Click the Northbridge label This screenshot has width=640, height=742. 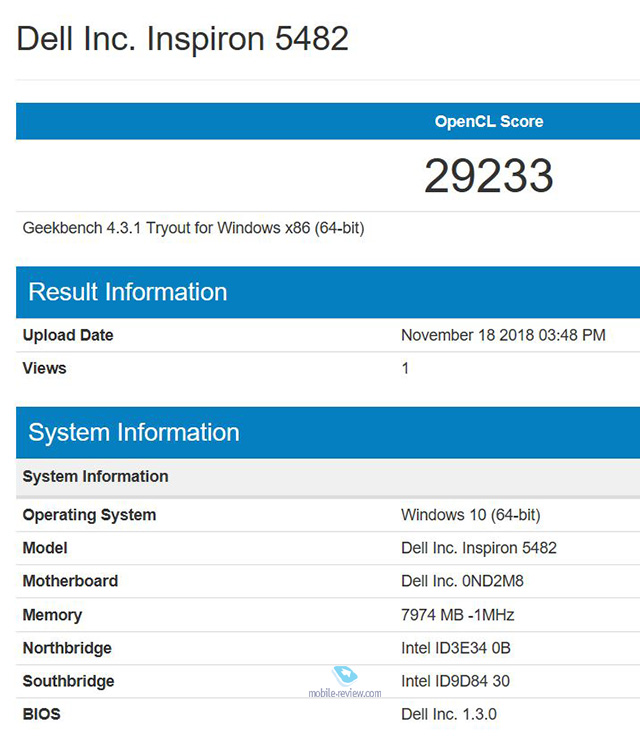tap(67, 648)
